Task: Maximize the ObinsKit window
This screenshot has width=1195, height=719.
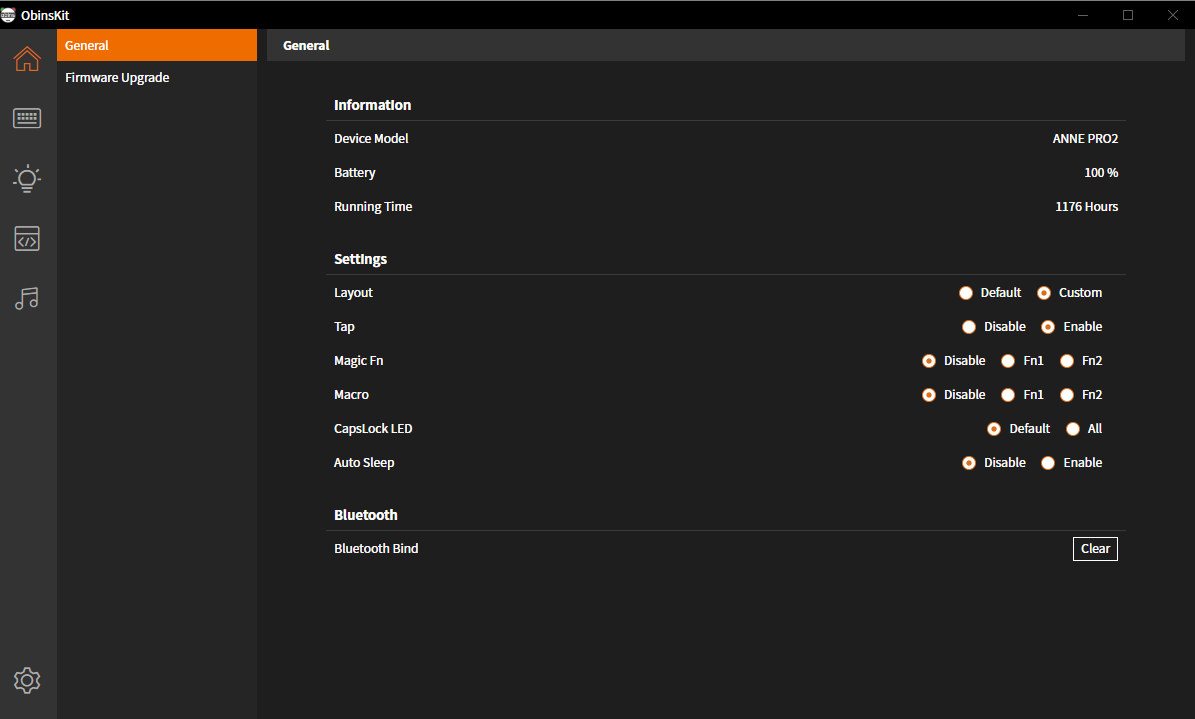Action: 1128,14
